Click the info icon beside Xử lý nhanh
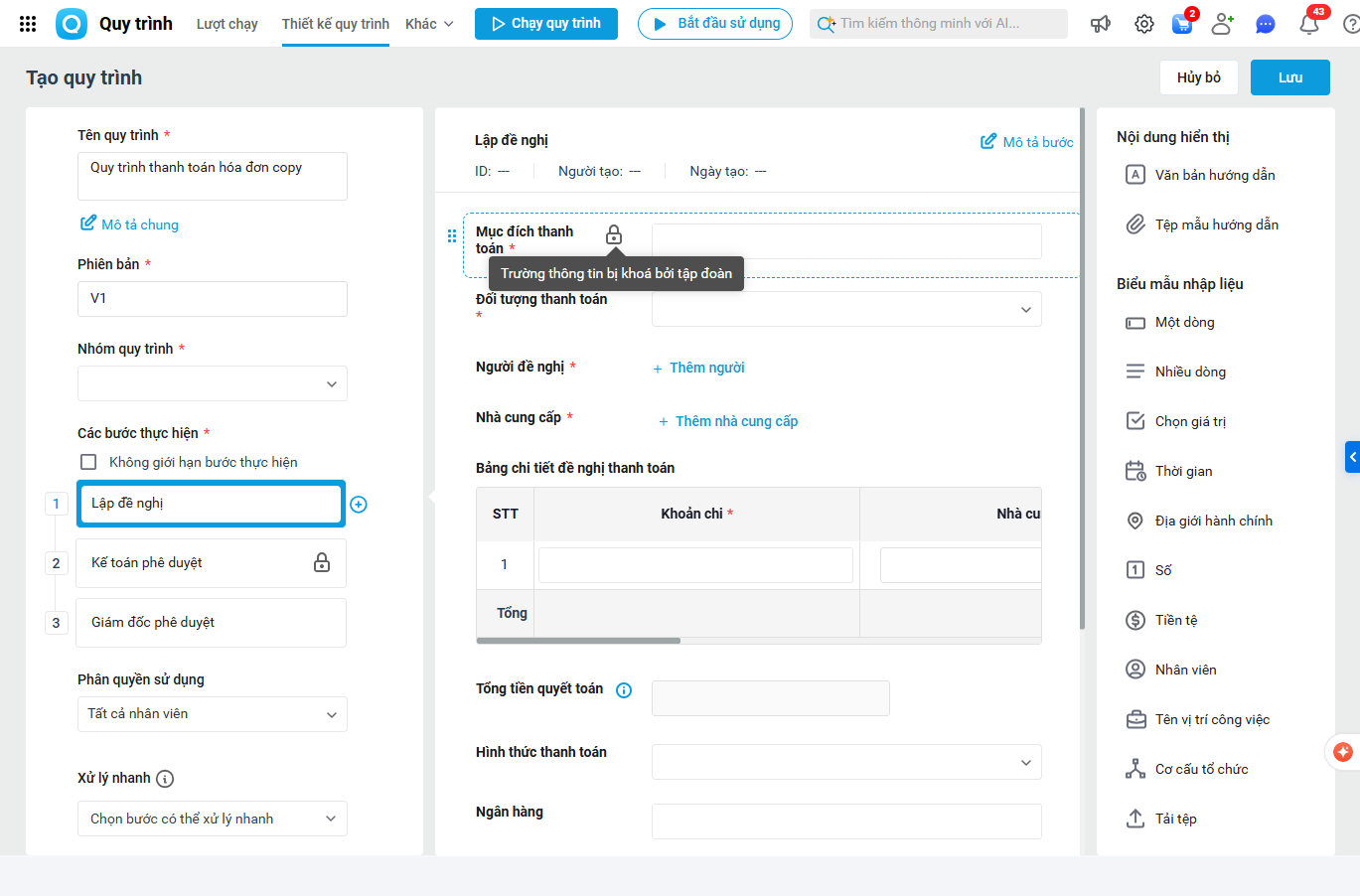 165,779
